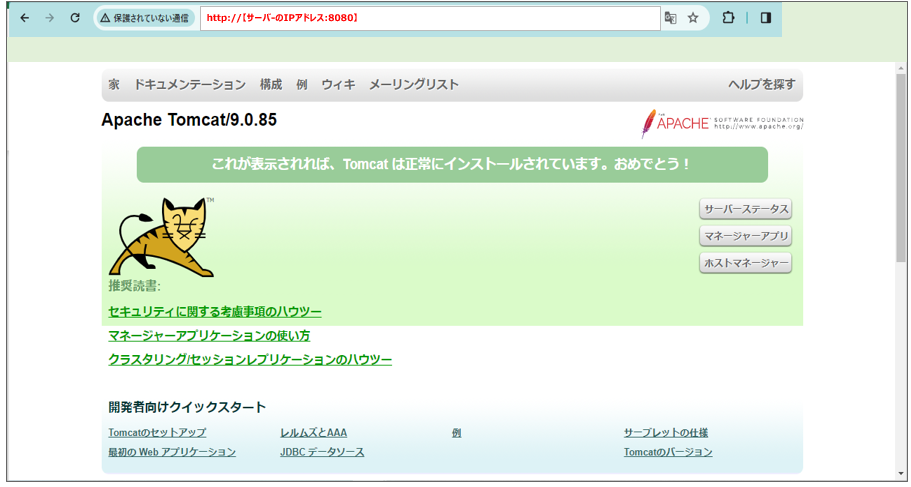Open the 構成 nav item
Viewport: 911px width, 487px height.
pos(271,85)
